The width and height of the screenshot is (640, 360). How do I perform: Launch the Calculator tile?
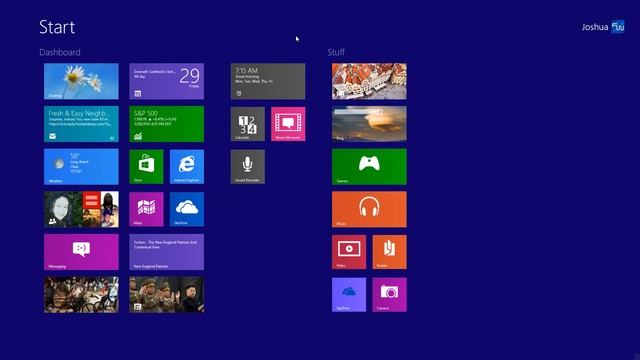247,124
